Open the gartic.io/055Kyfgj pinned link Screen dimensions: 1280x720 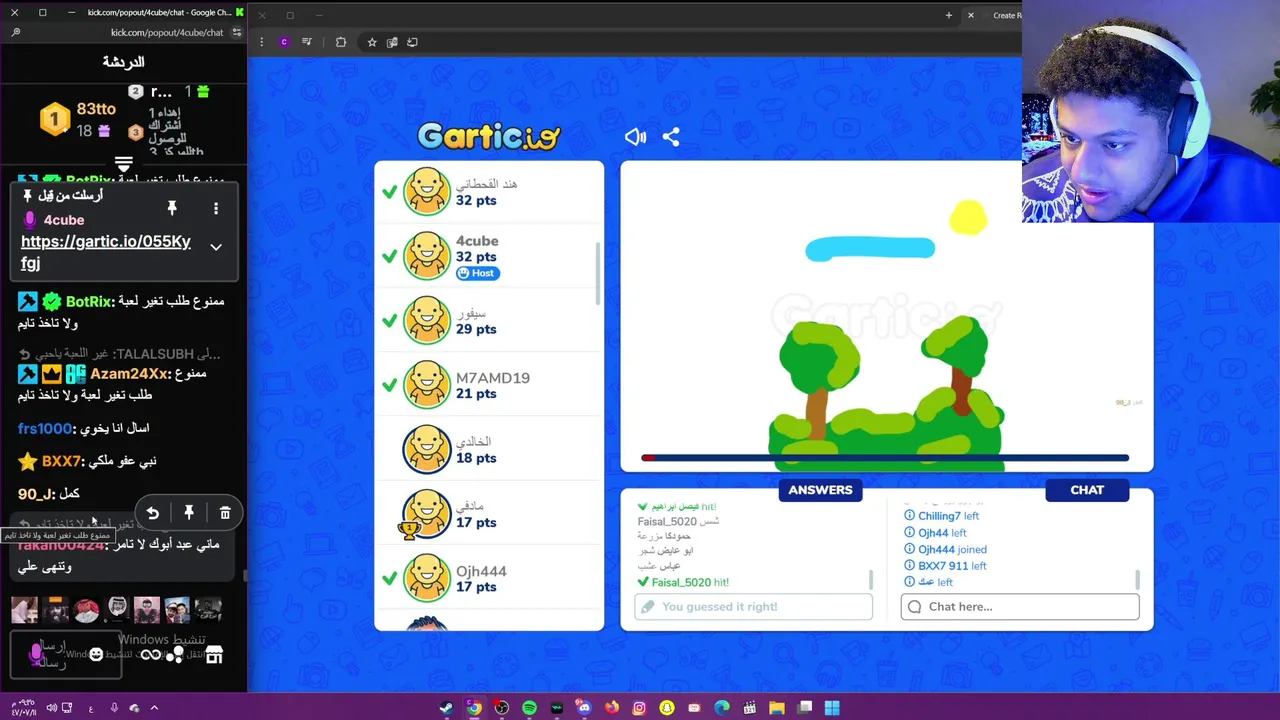pos(106,252)
